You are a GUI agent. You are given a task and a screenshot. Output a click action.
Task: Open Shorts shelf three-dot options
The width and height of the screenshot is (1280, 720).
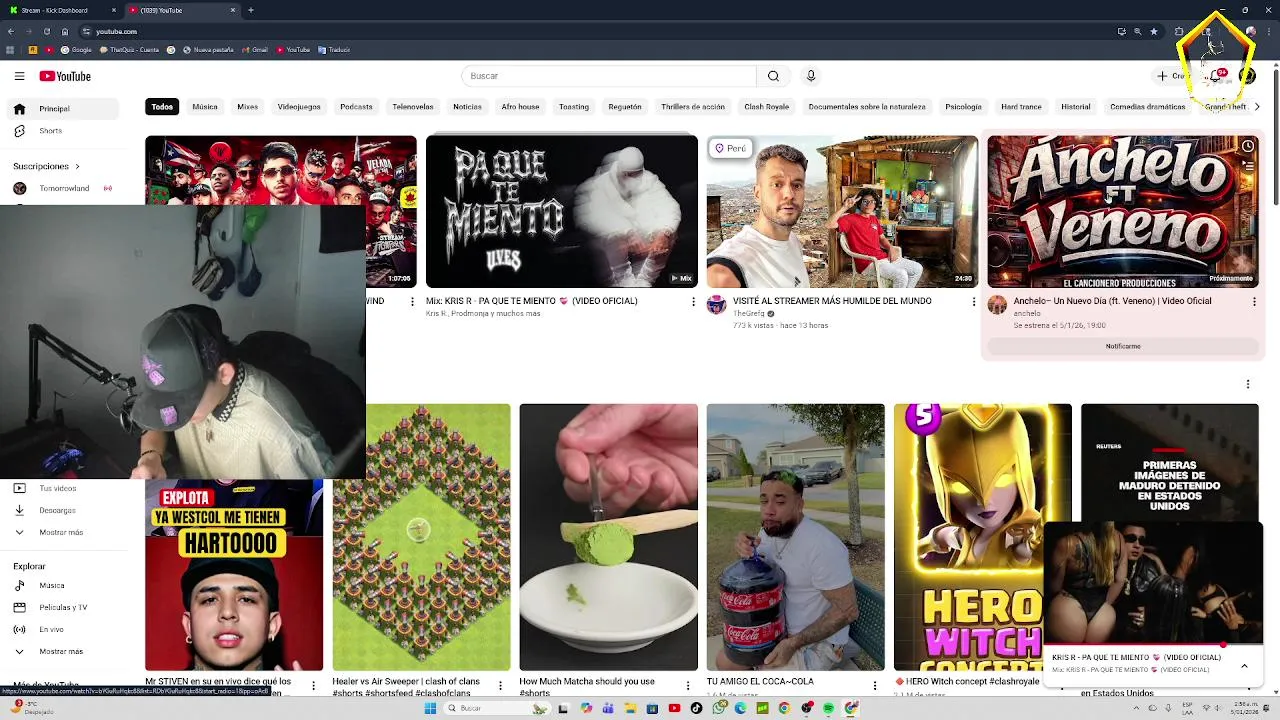point(1248,384)
